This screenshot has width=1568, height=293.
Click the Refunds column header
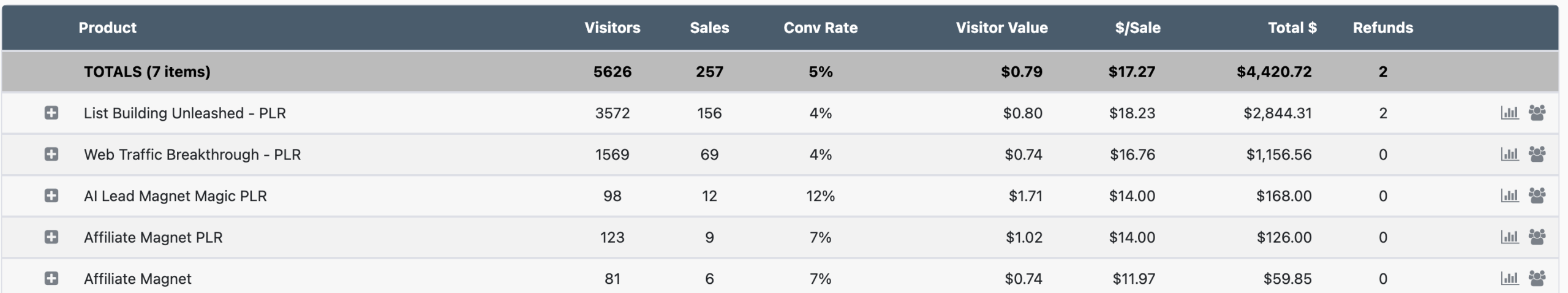(1382, 28)
